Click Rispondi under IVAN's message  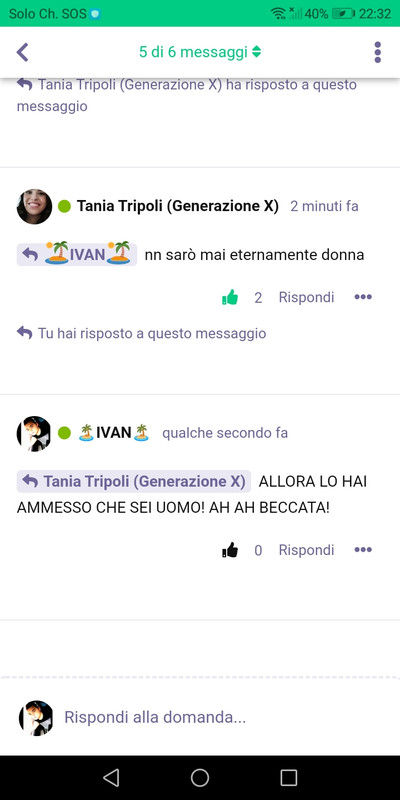click(306, 549)
